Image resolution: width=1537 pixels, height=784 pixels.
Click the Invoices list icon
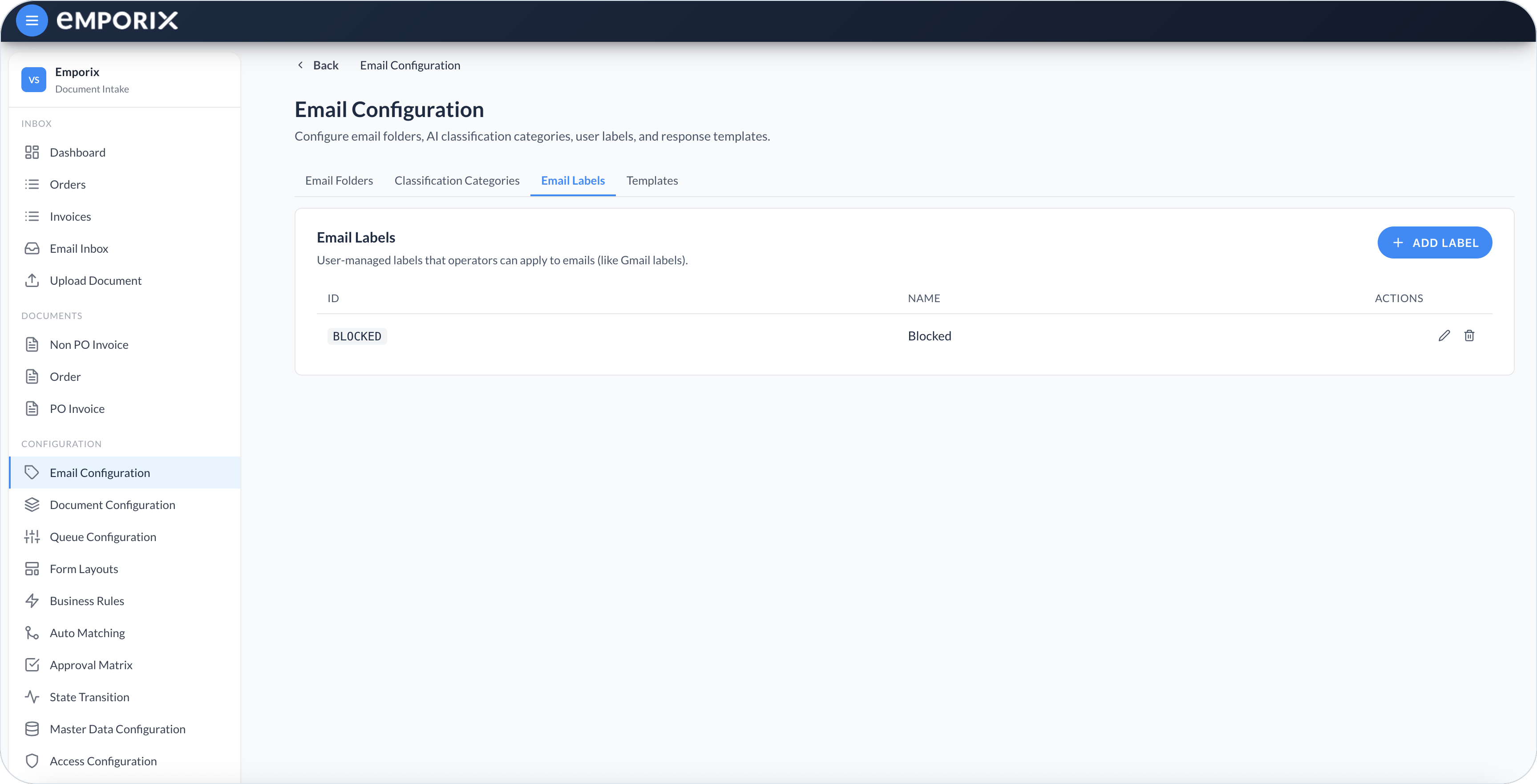32,217
